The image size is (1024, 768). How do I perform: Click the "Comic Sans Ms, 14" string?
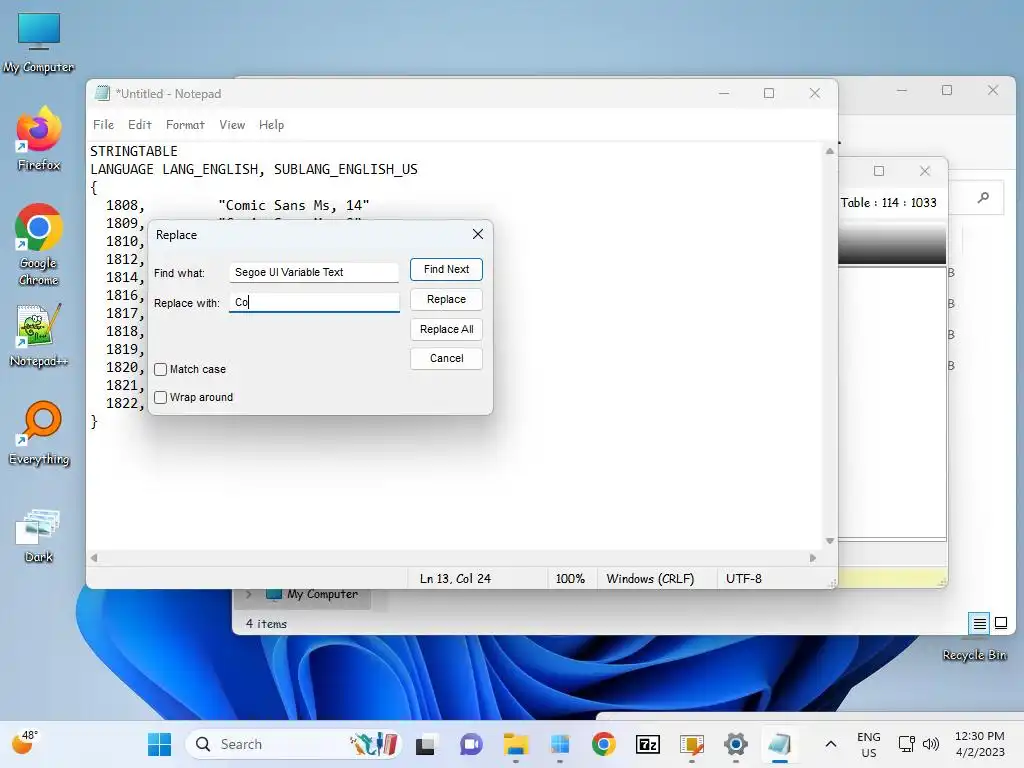pos(294,205)
